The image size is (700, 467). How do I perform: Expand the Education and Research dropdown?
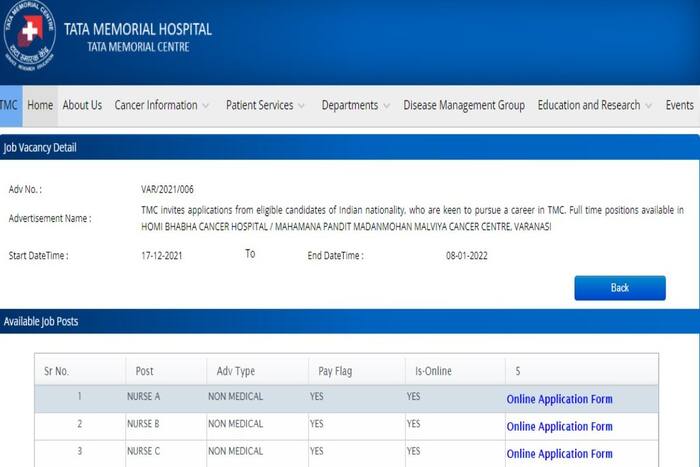[594, 105]
